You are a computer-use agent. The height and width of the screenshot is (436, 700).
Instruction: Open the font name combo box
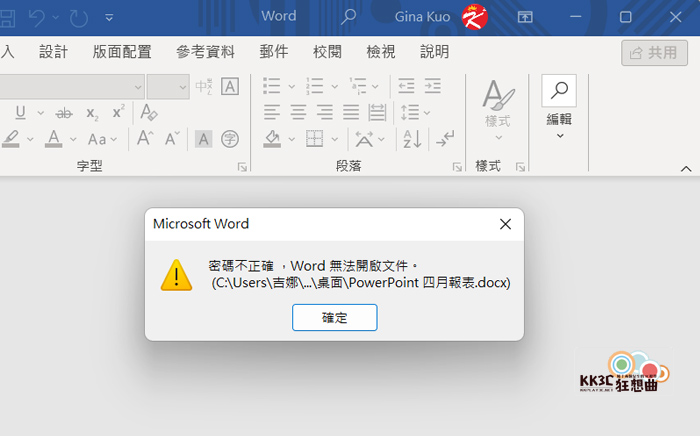(x=71, y=87)
